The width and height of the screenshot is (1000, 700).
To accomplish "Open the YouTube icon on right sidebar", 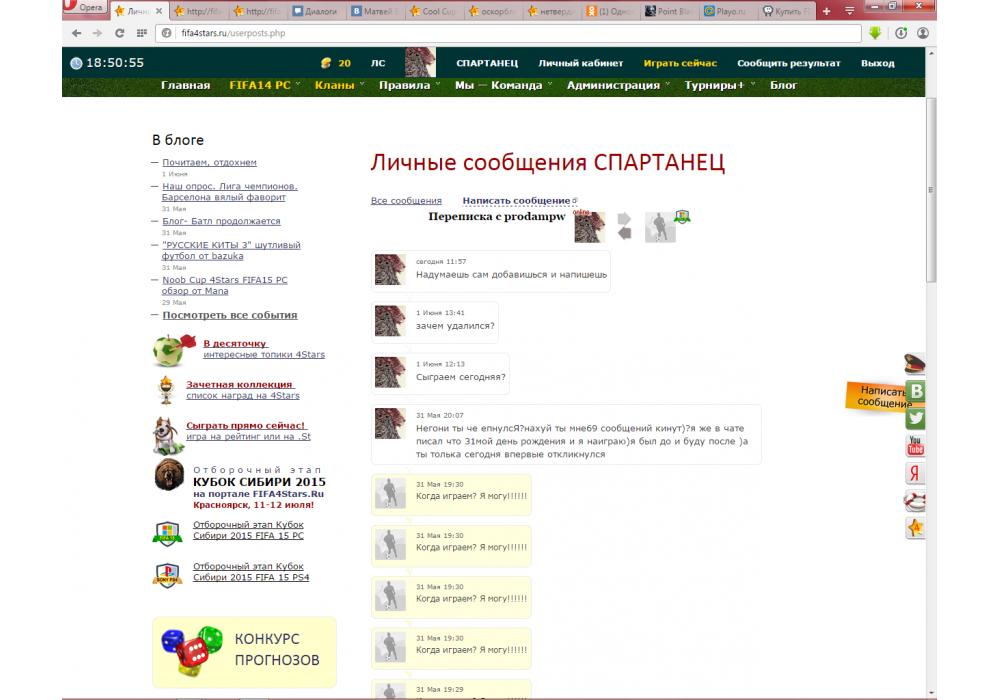I will pos(915,446).
